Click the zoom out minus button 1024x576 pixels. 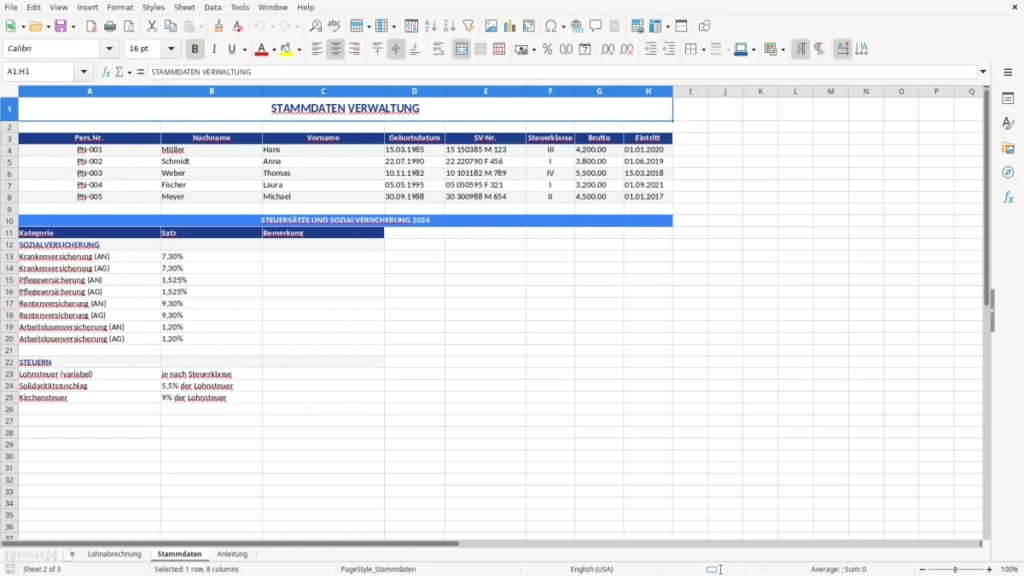[922, 569]
